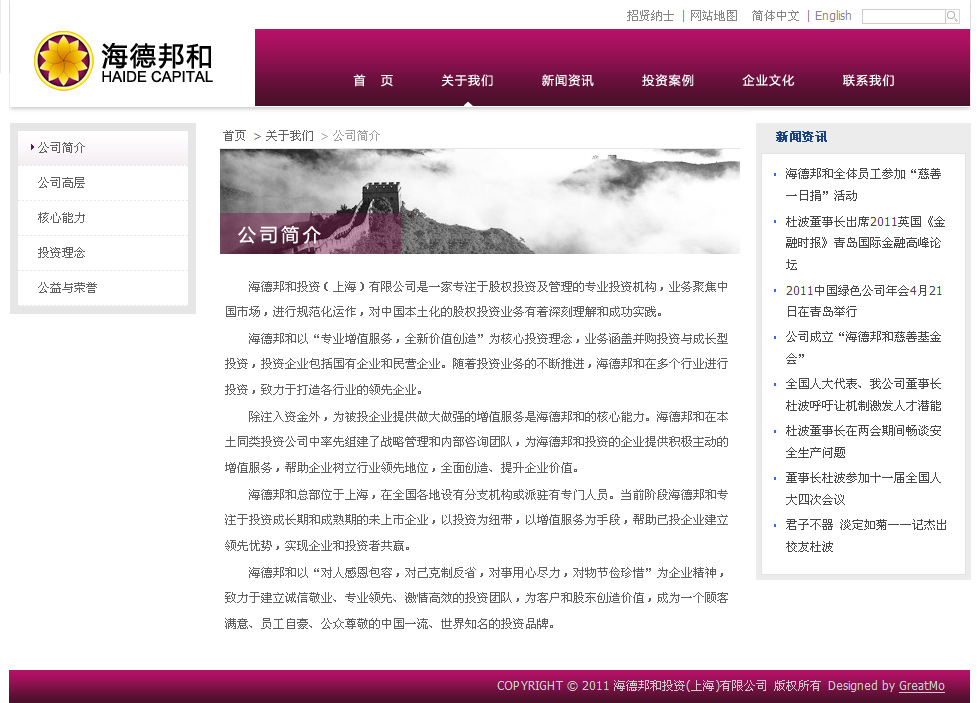980x703 pixels.
Task: Open the 网站地图 sitemap link
Action: tap(714, 16)
